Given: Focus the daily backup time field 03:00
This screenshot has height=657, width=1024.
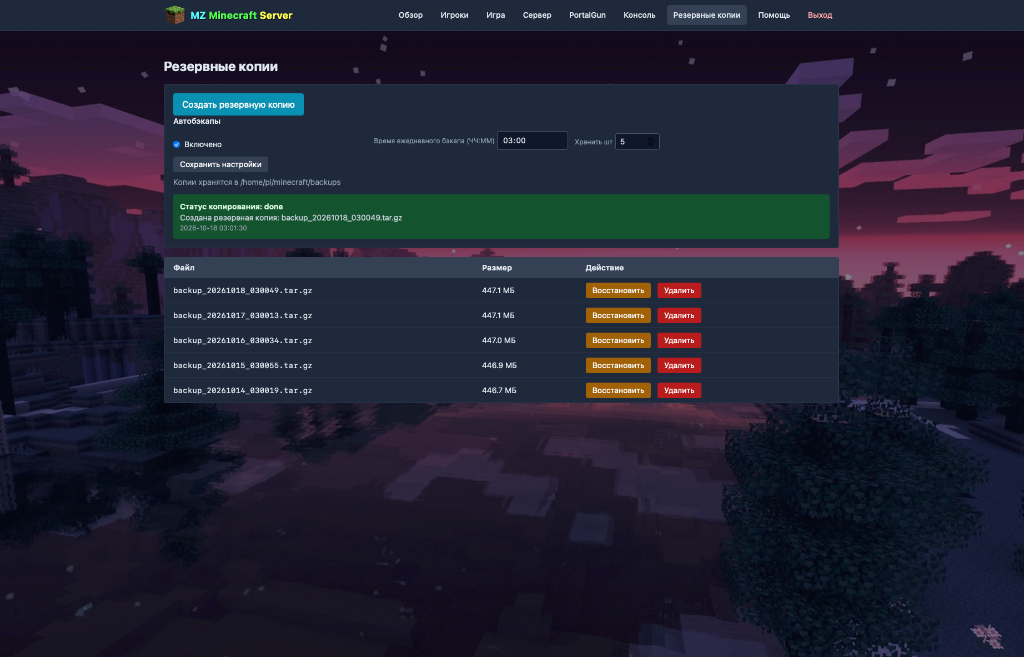Looking at the screenshot, I should [x=532, y=140].
